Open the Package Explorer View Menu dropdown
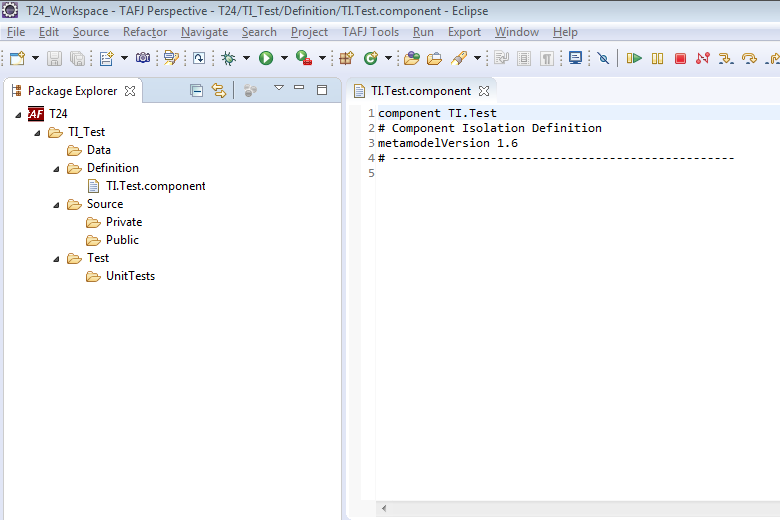Image resolution: width=780 pixels, height=520 pixels. tap(279, 90)
